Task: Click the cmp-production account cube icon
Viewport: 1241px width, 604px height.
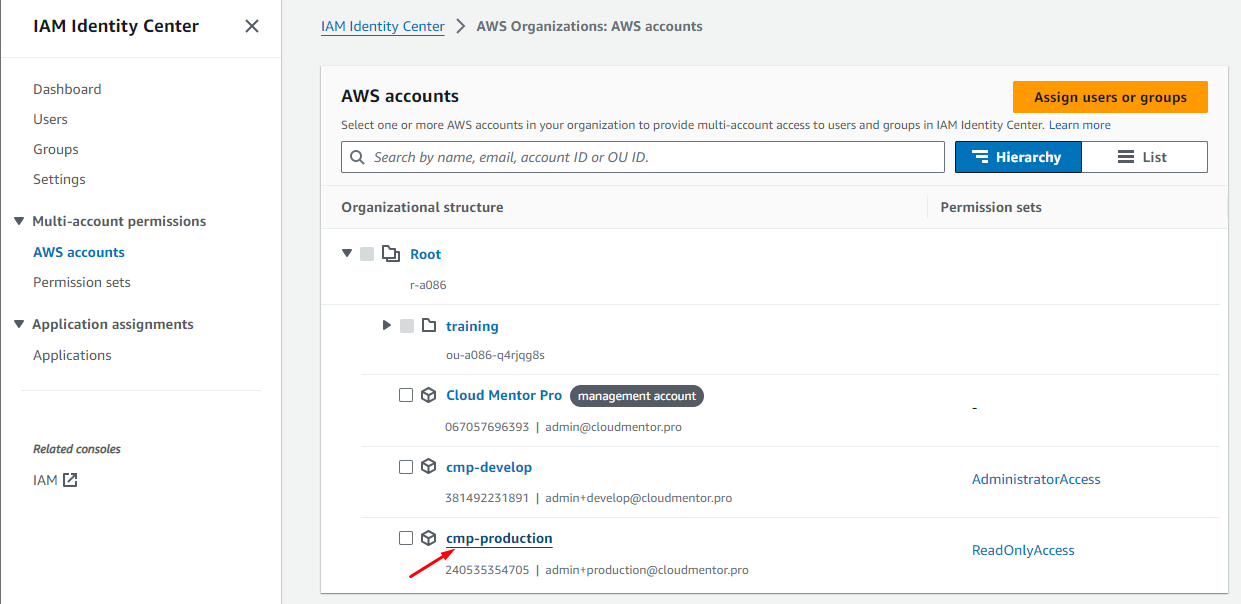Action: [x=429, y=538]
